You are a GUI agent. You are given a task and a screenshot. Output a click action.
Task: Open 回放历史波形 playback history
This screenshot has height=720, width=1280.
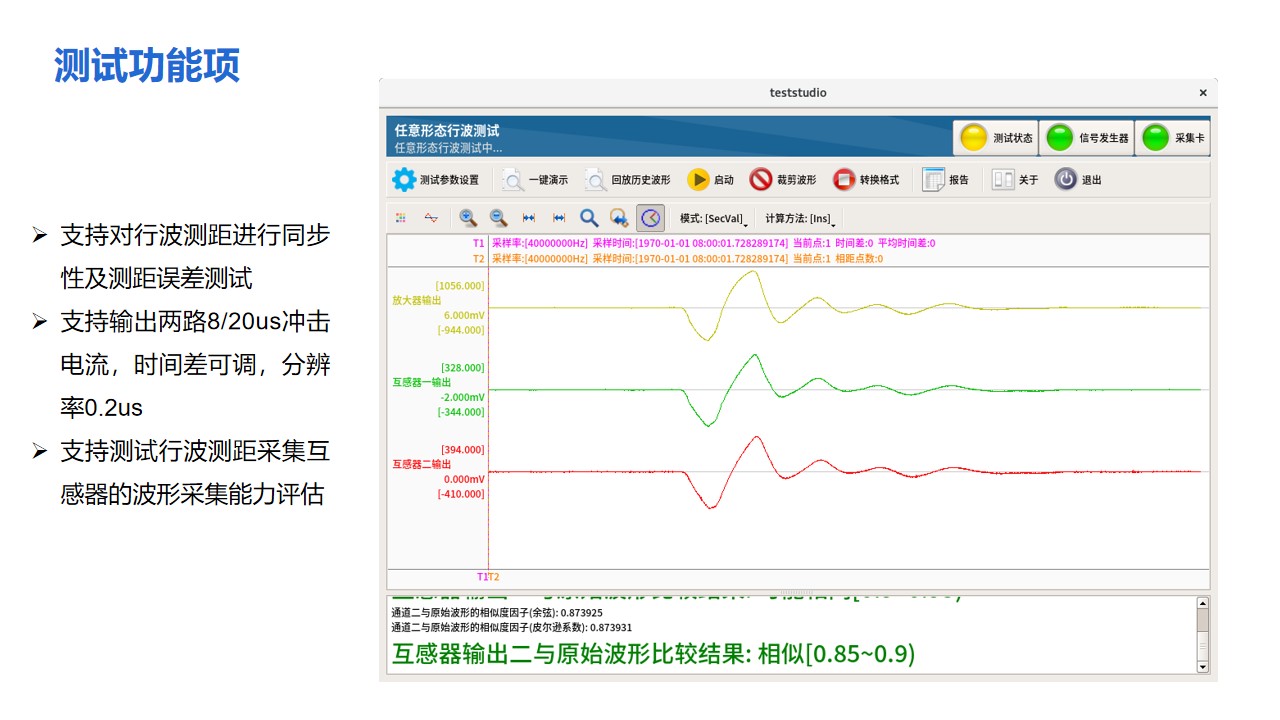point(596,180)
